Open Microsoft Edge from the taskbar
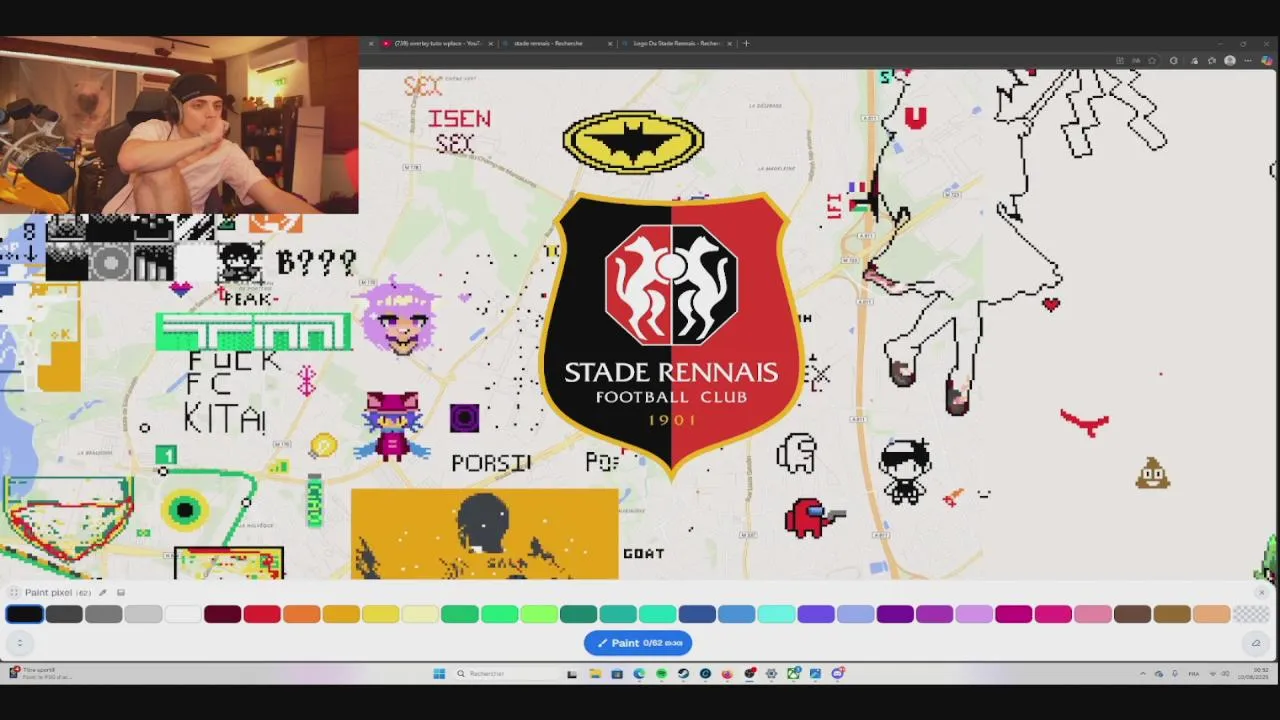The width and height of the screenshot is (1280, 720). 639,674
